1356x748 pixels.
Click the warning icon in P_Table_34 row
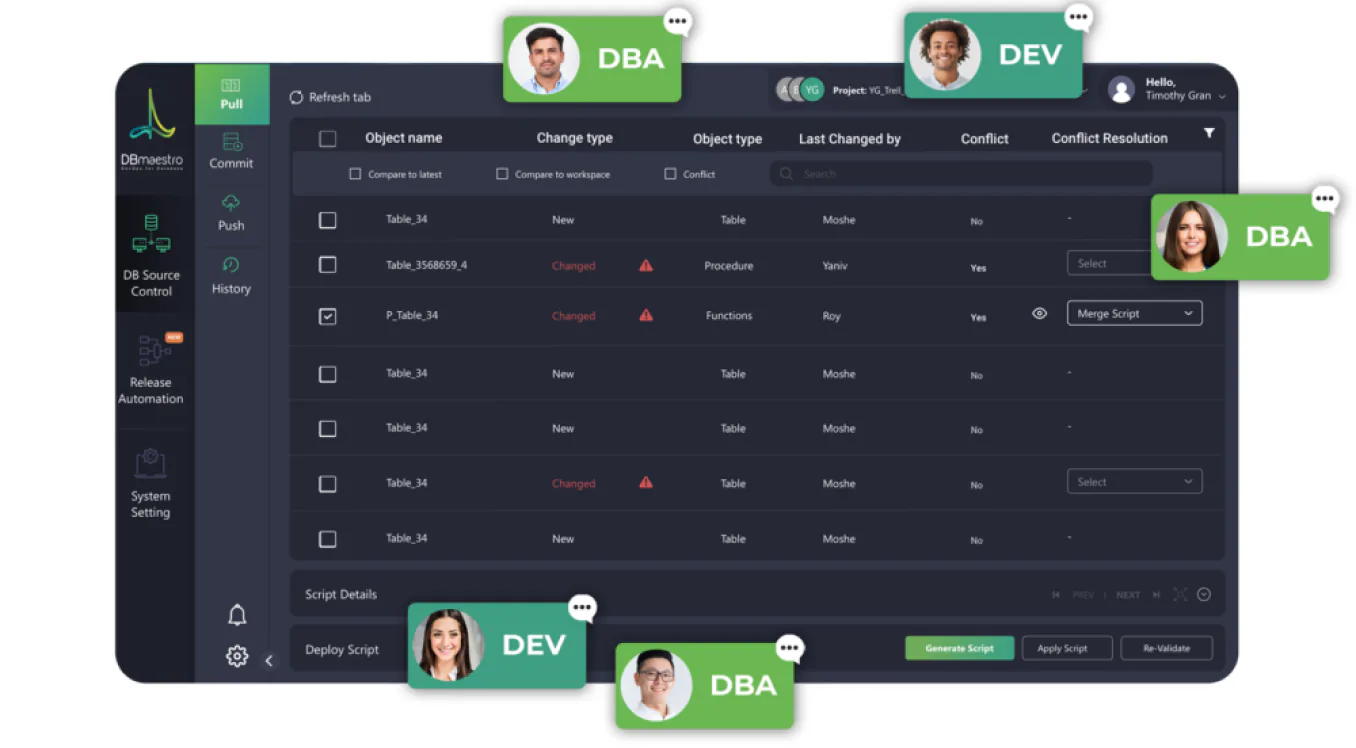(646, 315)
